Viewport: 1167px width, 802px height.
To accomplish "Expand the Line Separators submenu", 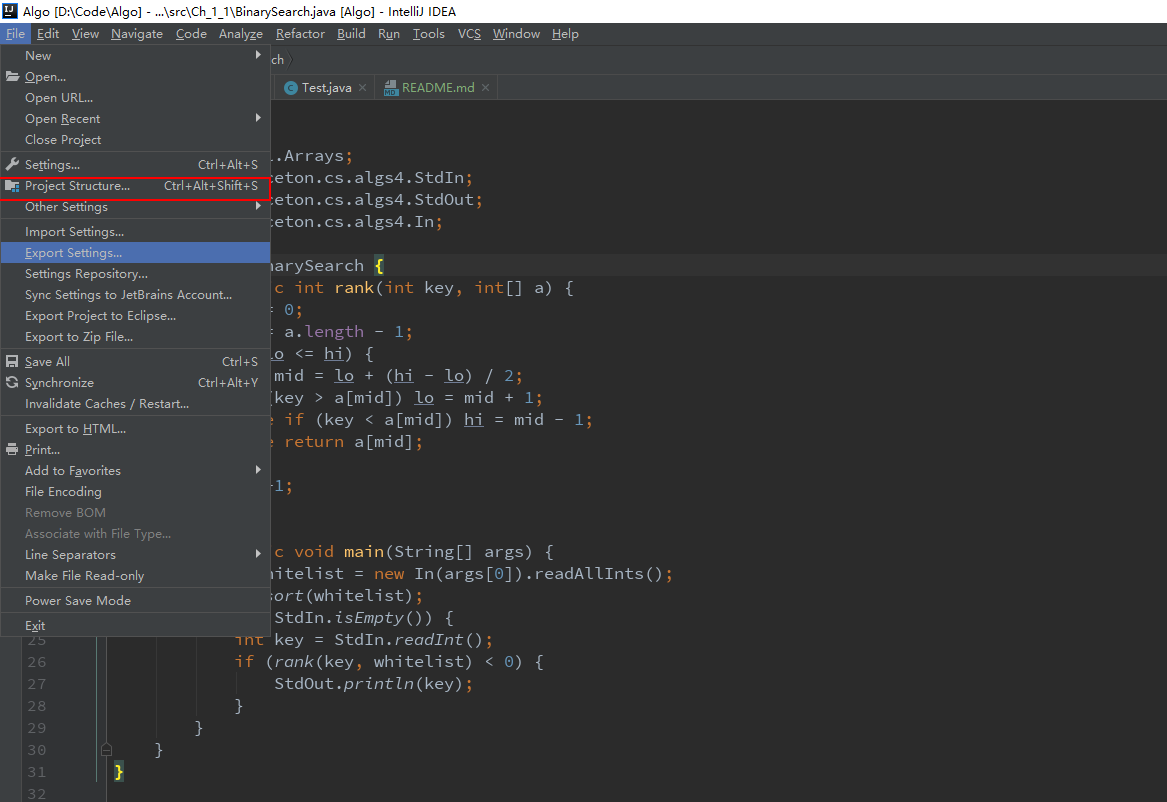I will point(258,555).
